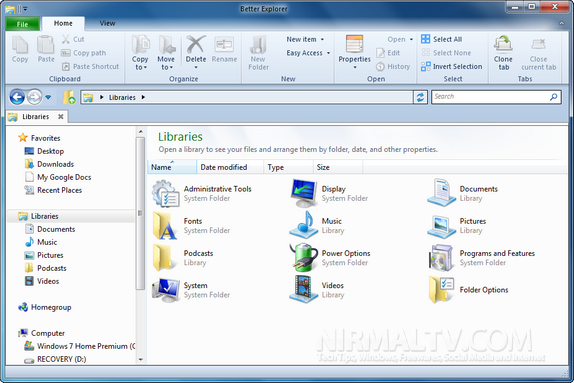Image resolution: width=574 pixels, height=383 pixels.
Task: Select the Documents library icon in file list
Action: (x=441, y=193)
